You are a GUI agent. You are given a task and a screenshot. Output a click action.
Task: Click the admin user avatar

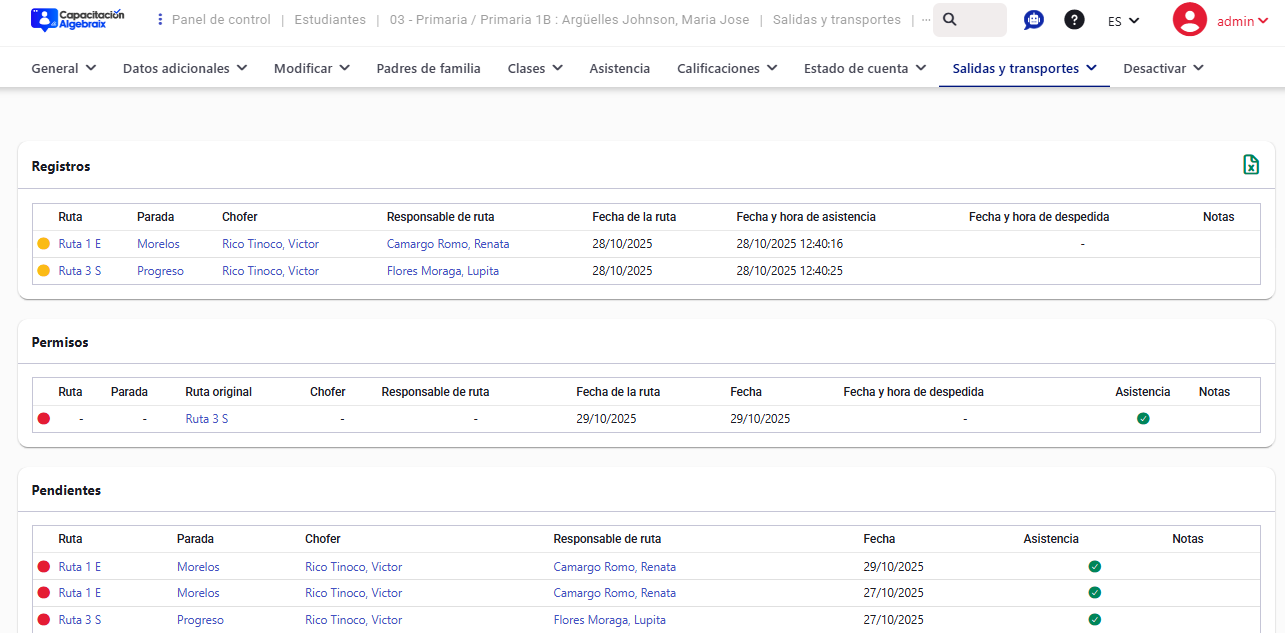[x=1189, y=20]
